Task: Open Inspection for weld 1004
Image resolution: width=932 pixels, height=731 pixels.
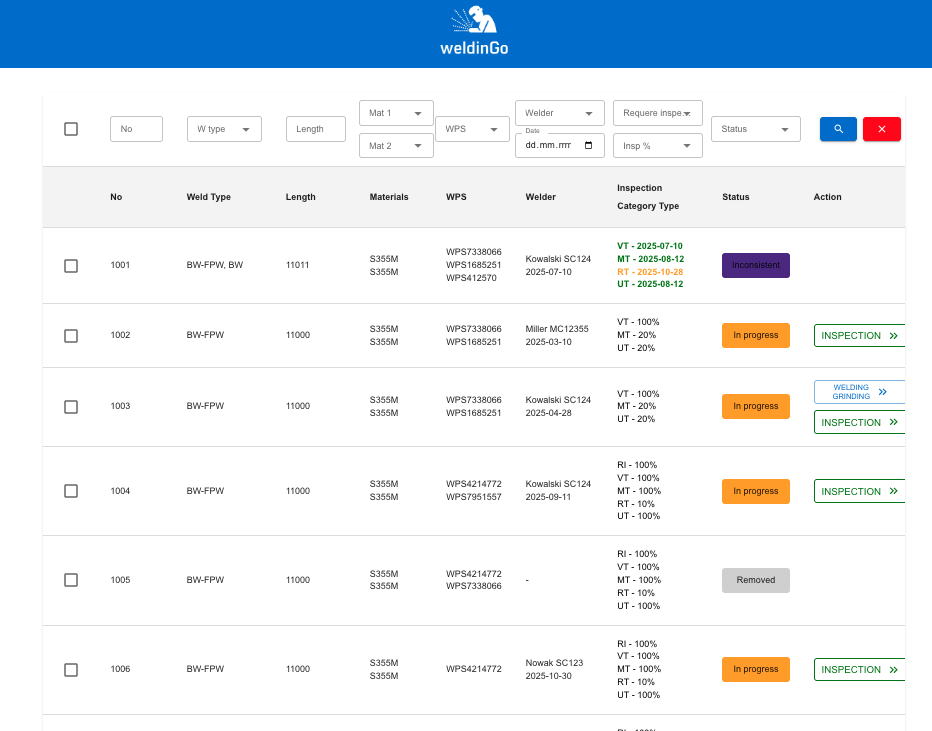Action: click(x=859, y=491)
